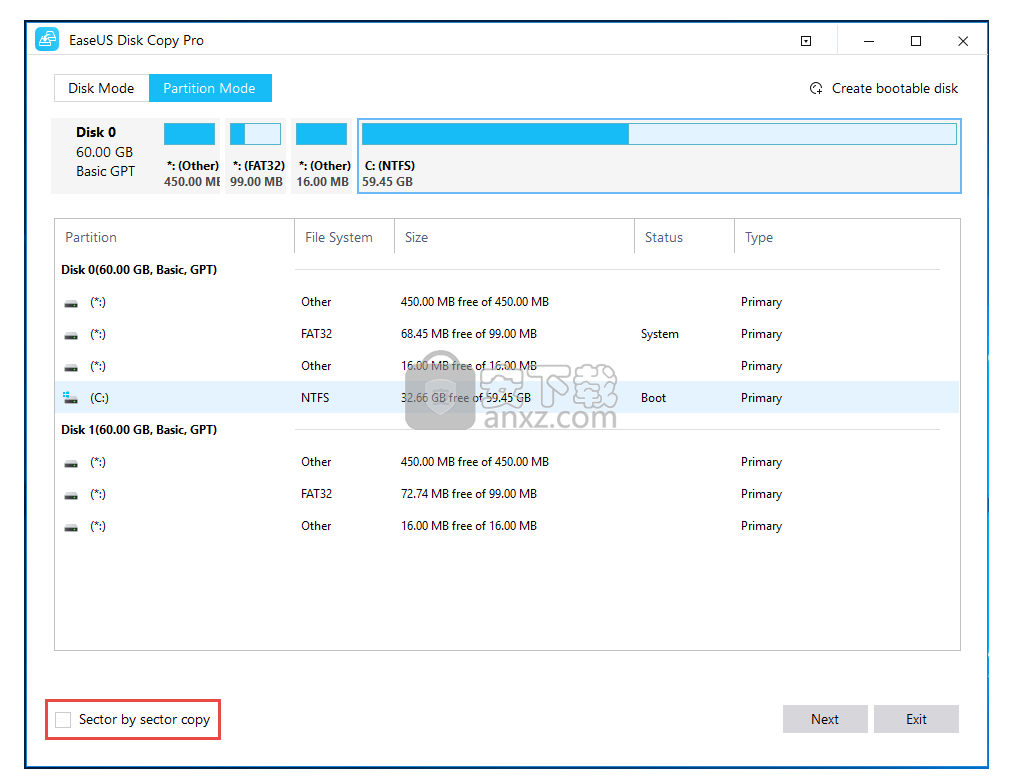This screenshot has height=783, width=1026.
Task: Switch to Partition Mode tab
Action: (x=209, y=88)
